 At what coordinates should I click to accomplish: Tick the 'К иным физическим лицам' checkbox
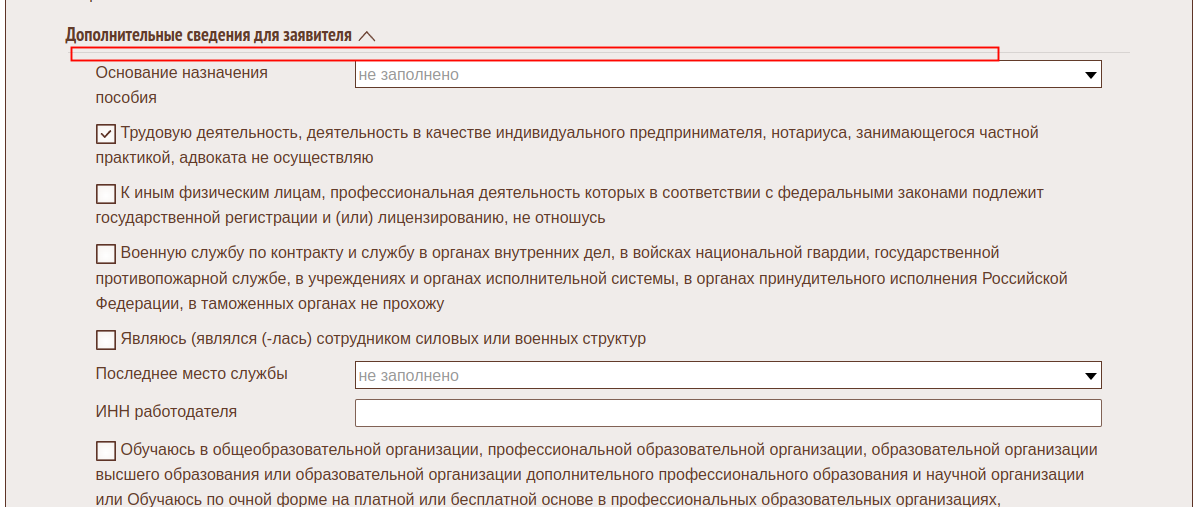(x=106, y=194)
